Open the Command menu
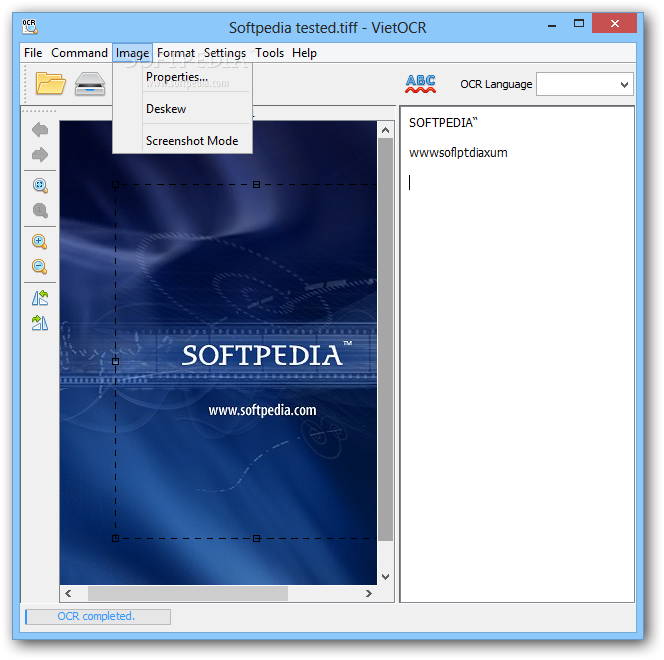 [79, 53]
